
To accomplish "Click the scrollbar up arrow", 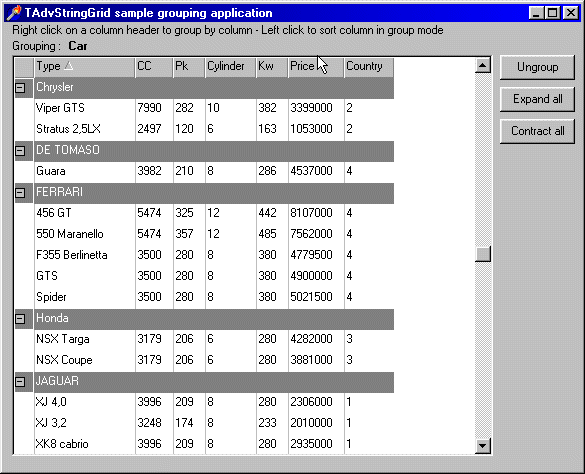I will tap(483, 66).
